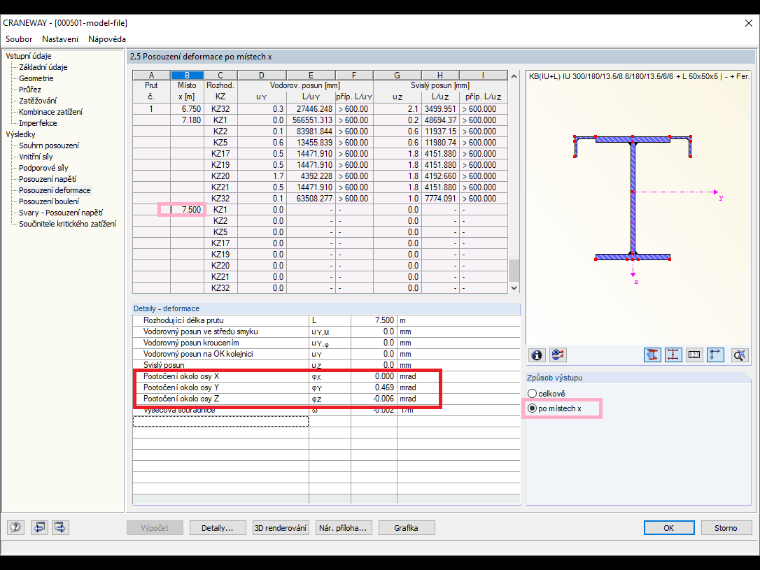Click the table scrollbar up arrow

point(514,76)
